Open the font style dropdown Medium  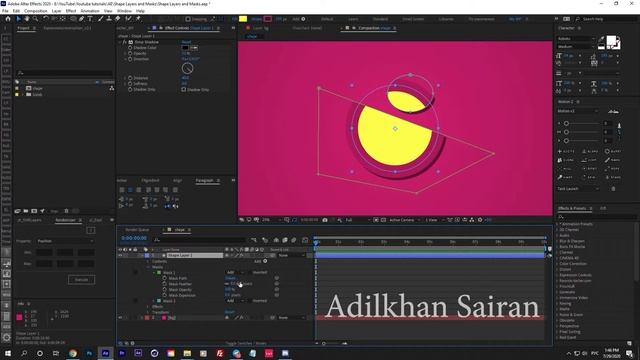coord(576,47)
